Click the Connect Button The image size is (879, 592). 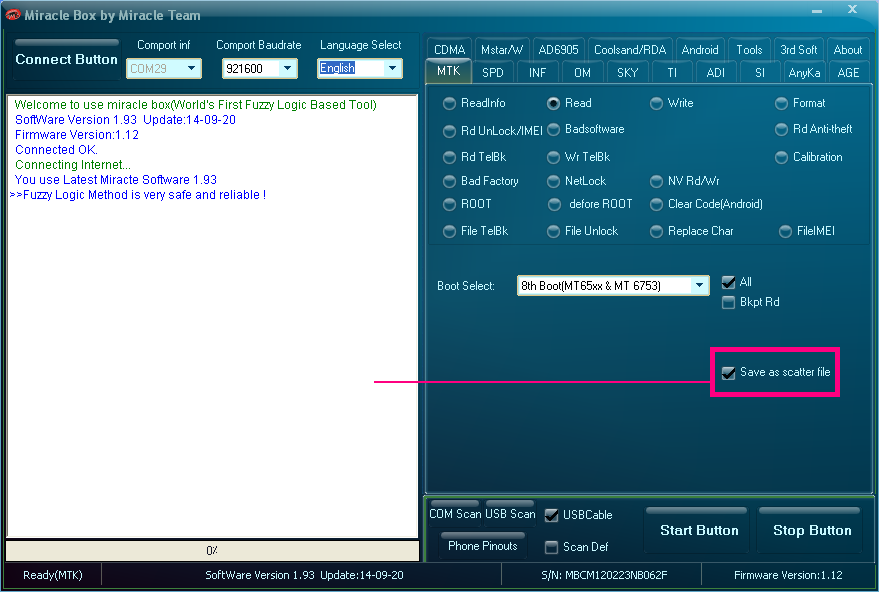coord(66,59)
